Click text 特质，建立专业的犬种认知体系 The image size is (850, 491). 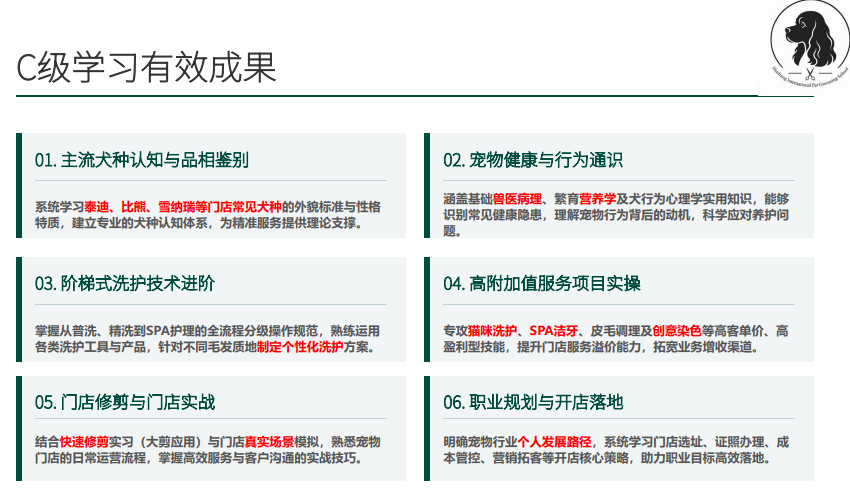[121, 223]
